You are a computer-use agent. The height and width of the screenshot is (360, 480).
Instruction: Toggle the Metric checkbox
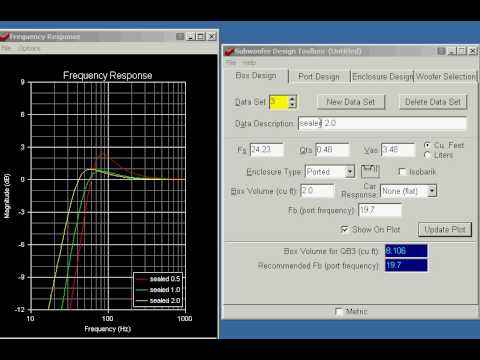pyautogui.click(x=339, y=311)
